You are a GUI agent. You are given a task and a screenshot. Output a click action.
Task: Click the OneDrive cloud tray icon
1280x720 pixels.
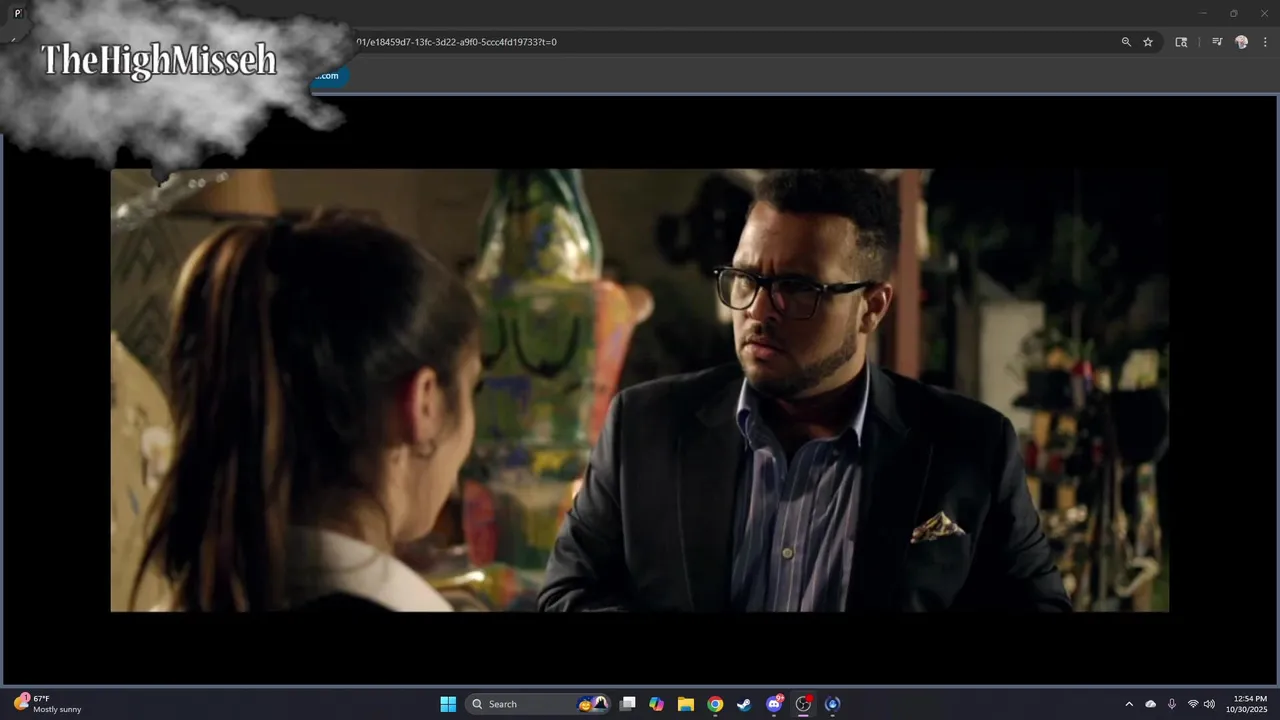[x=1151, y=704]
